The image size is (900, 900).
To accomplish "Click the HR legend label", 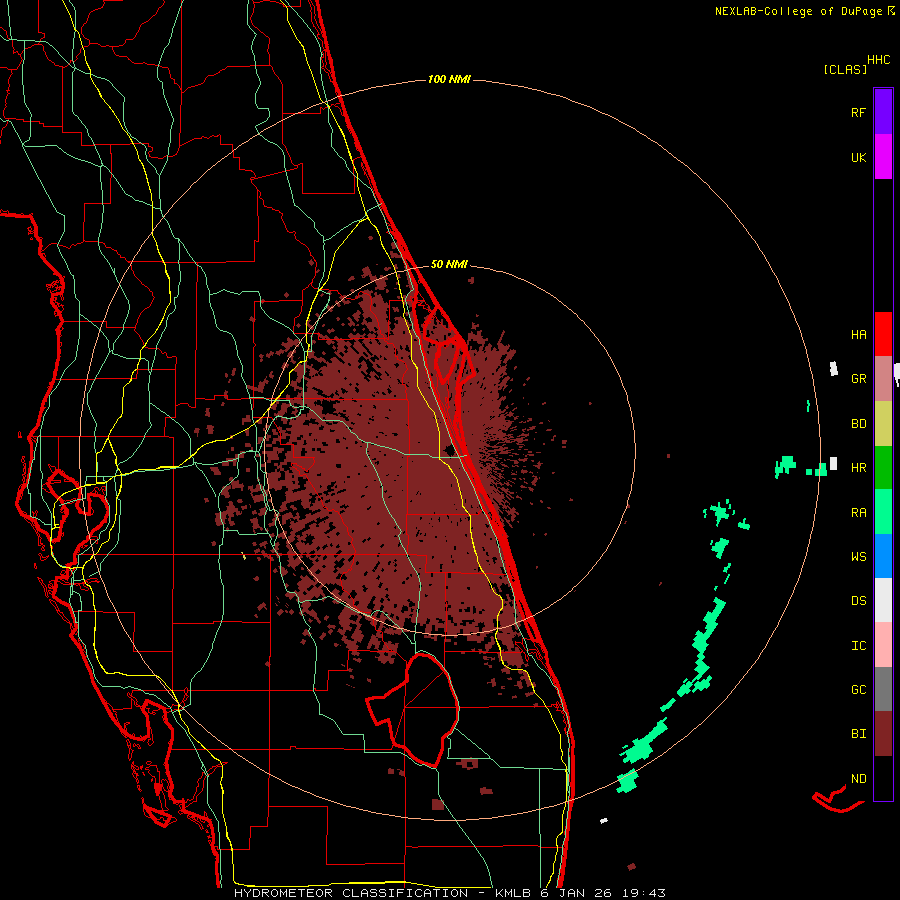I will 858,468.
